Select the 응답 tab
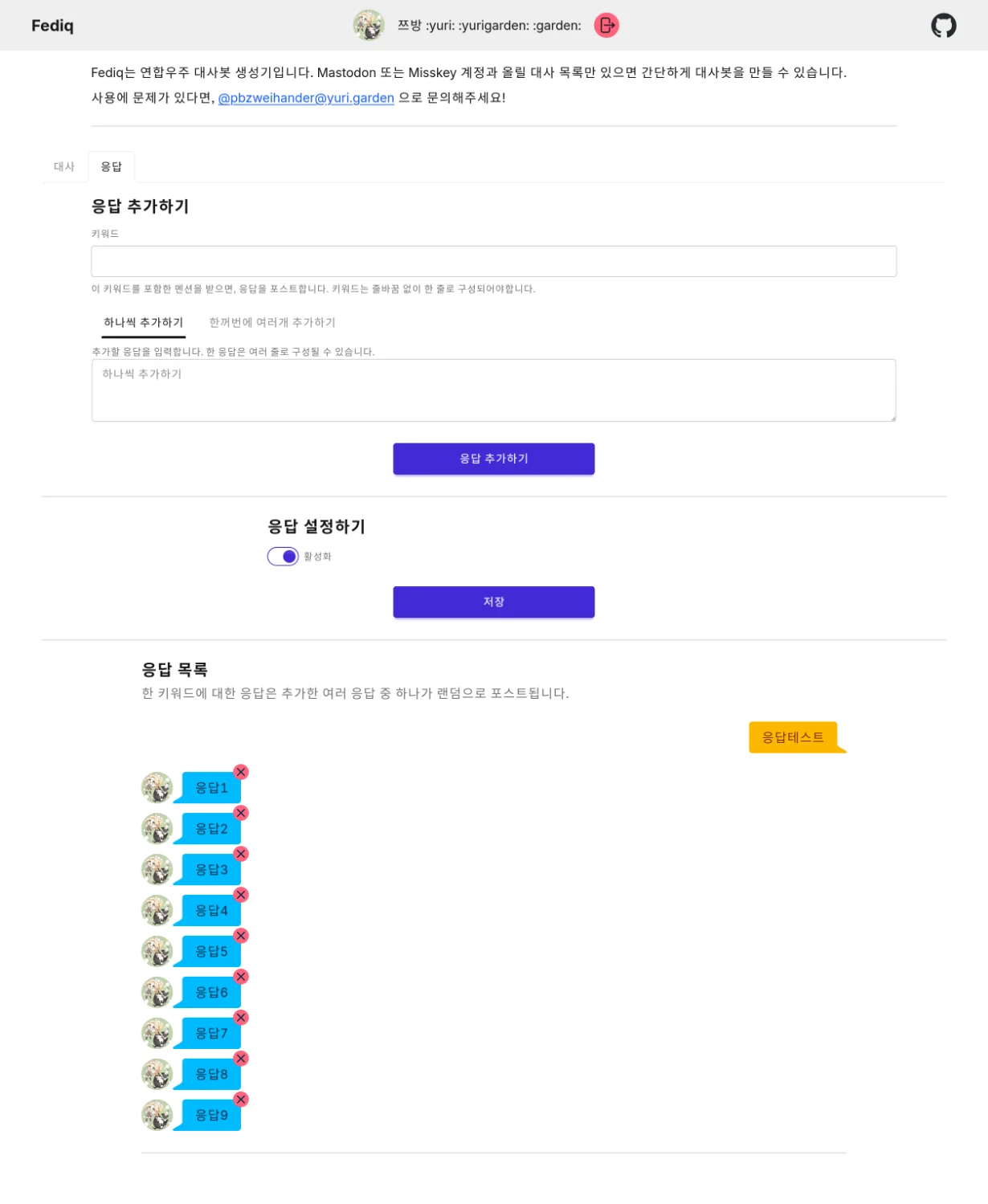Screen dimensions: 988x1204 (x=111, y=167)
